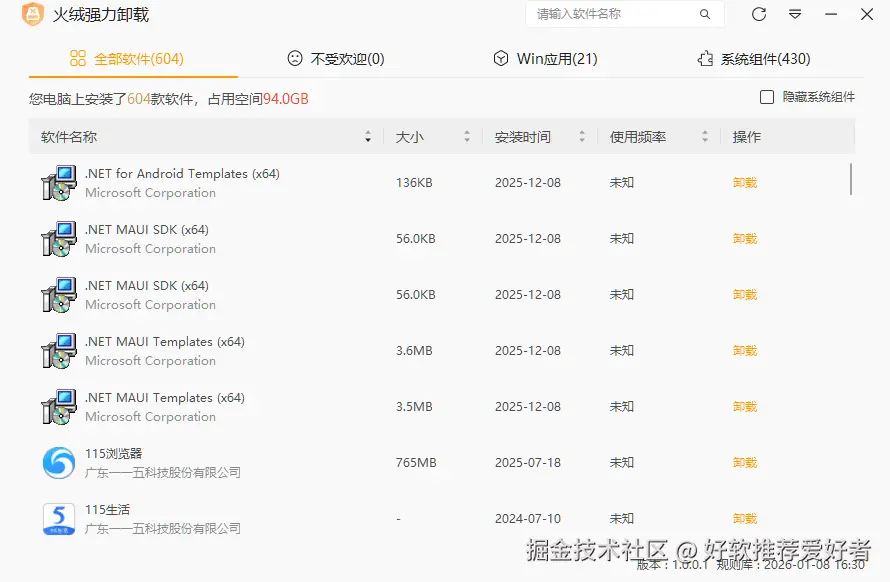The width and height of the screenshot is (890, 582).
Task: Click Microsoft Corporation under .NET for Android
Action: tap(150, 193)
